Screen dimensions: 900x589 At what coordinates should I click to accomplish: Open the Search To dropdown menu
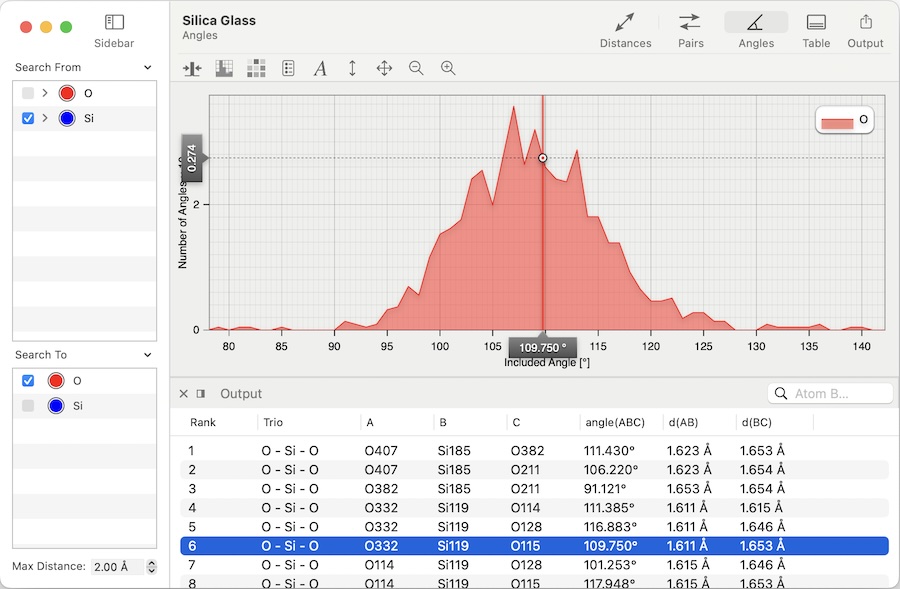point(148,355)
